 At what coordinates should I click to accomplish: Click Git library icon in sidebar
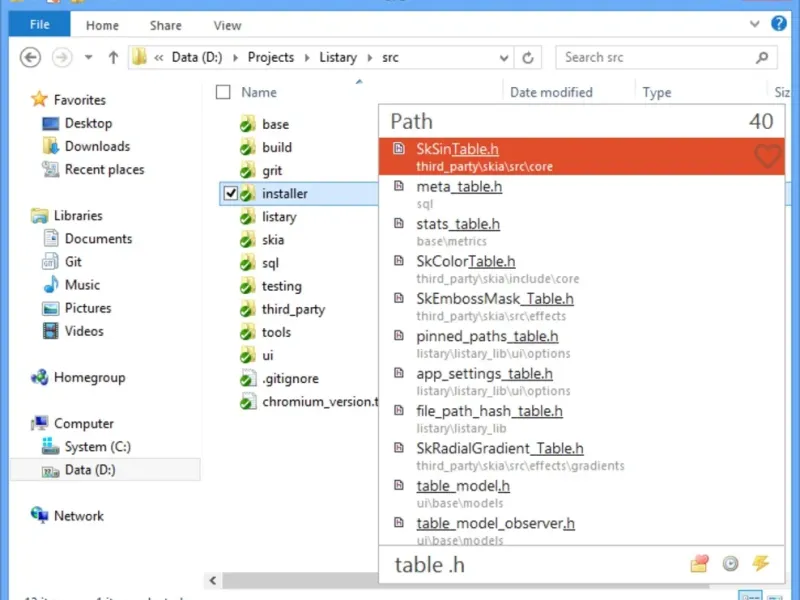pyautogui.click(x=49, y=261)
